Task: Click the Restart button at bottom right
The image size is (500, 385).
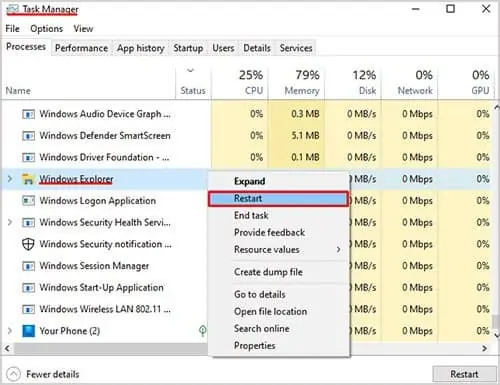Action: 464,374
